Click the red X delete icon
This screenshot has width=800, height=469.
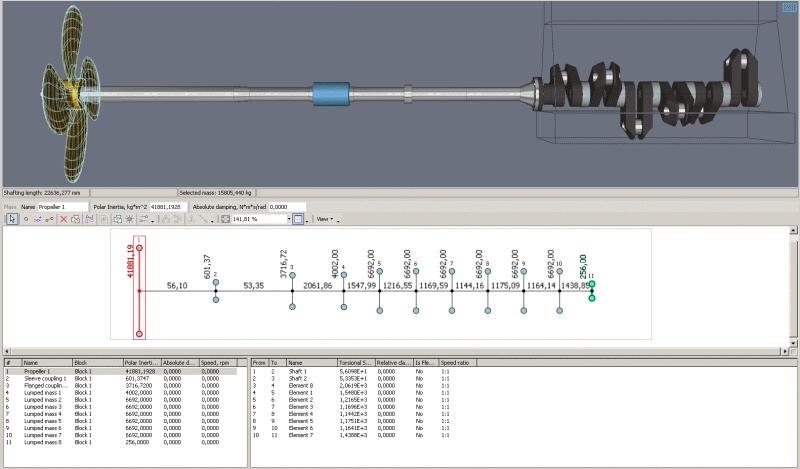tap(63, 218)
